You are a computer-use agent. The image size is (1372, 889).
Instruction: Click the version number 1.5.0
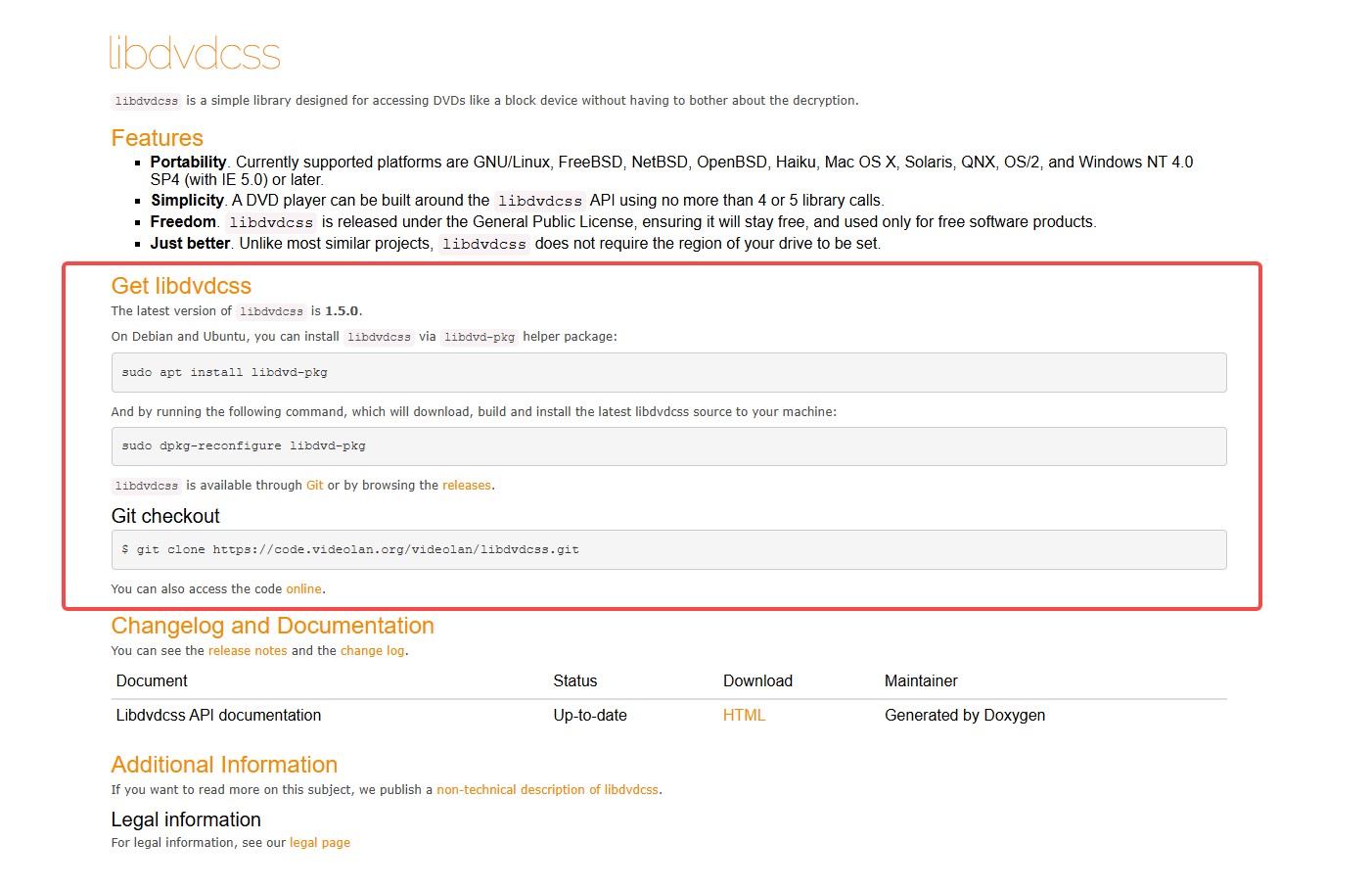pos(342,311)
